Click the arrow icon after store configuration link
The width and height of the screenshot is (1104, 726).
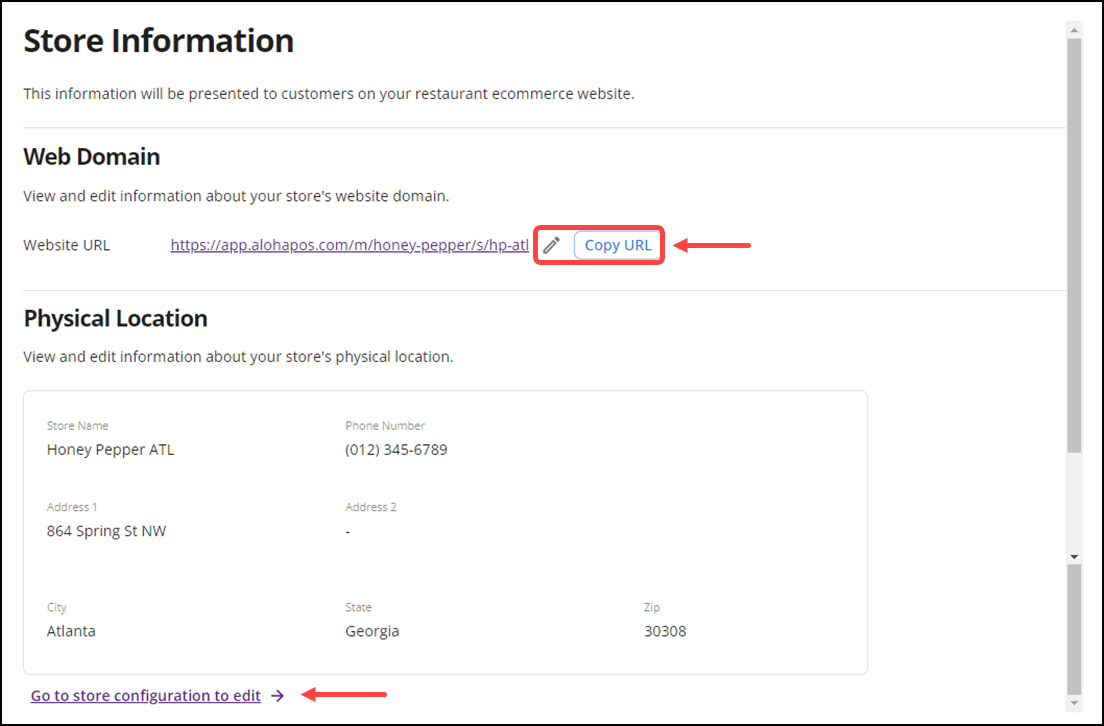277,695
